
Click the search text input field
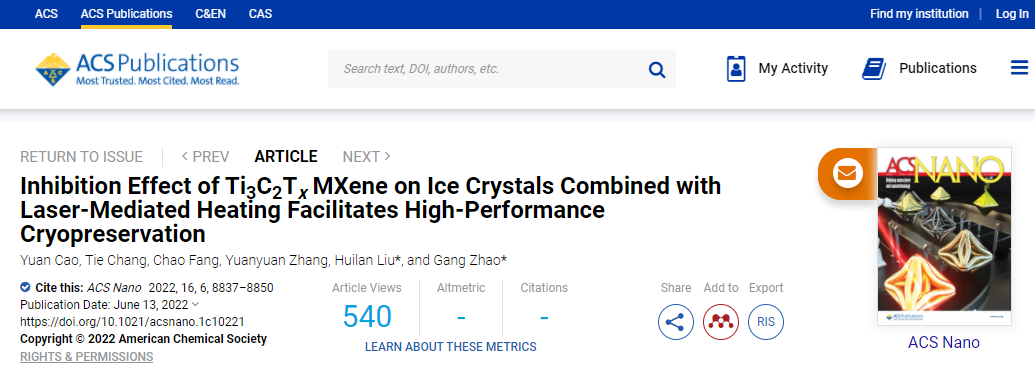pos(488,69)
